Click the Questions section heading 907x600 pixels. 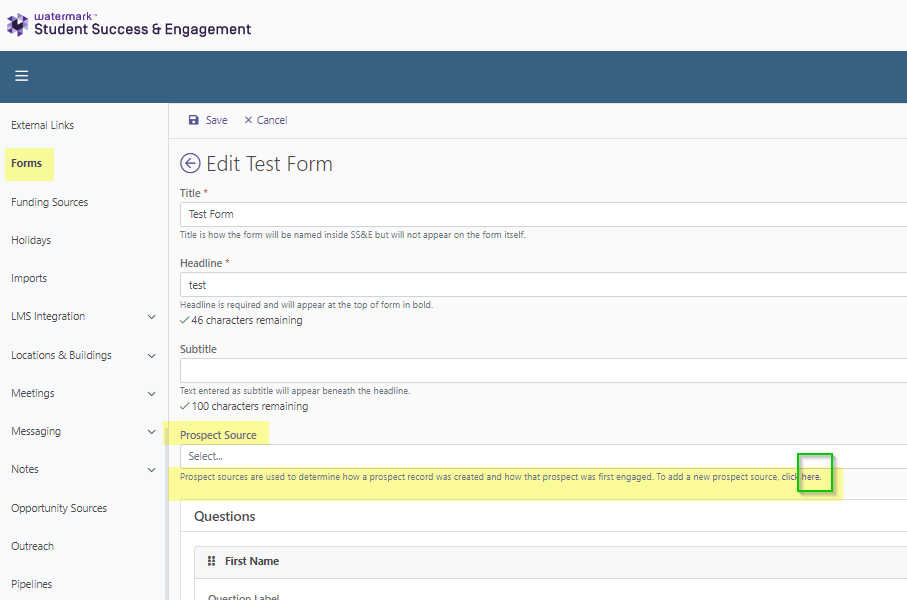(224, 516)
